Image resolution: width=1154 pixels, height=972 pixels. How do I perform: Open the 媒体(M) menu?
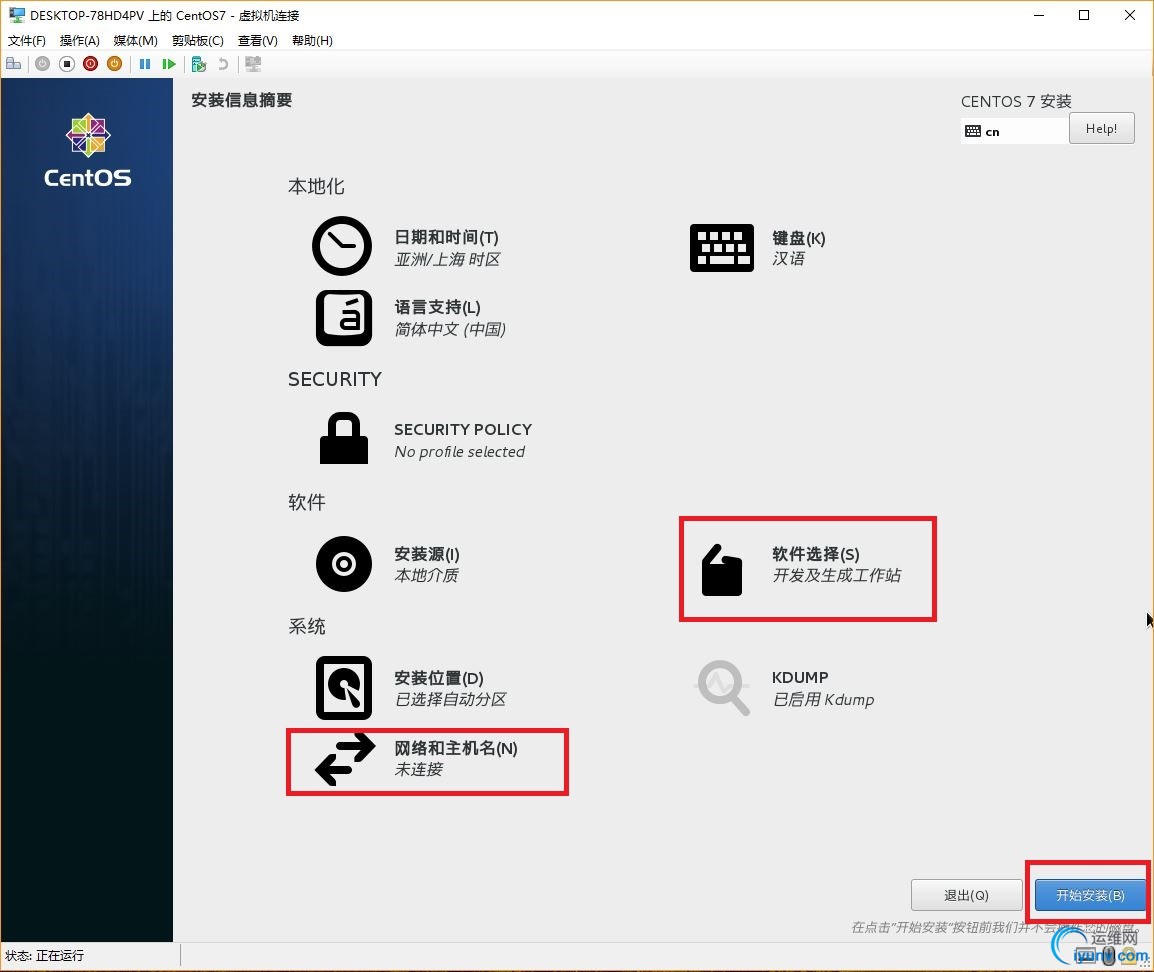click(135, 40)
